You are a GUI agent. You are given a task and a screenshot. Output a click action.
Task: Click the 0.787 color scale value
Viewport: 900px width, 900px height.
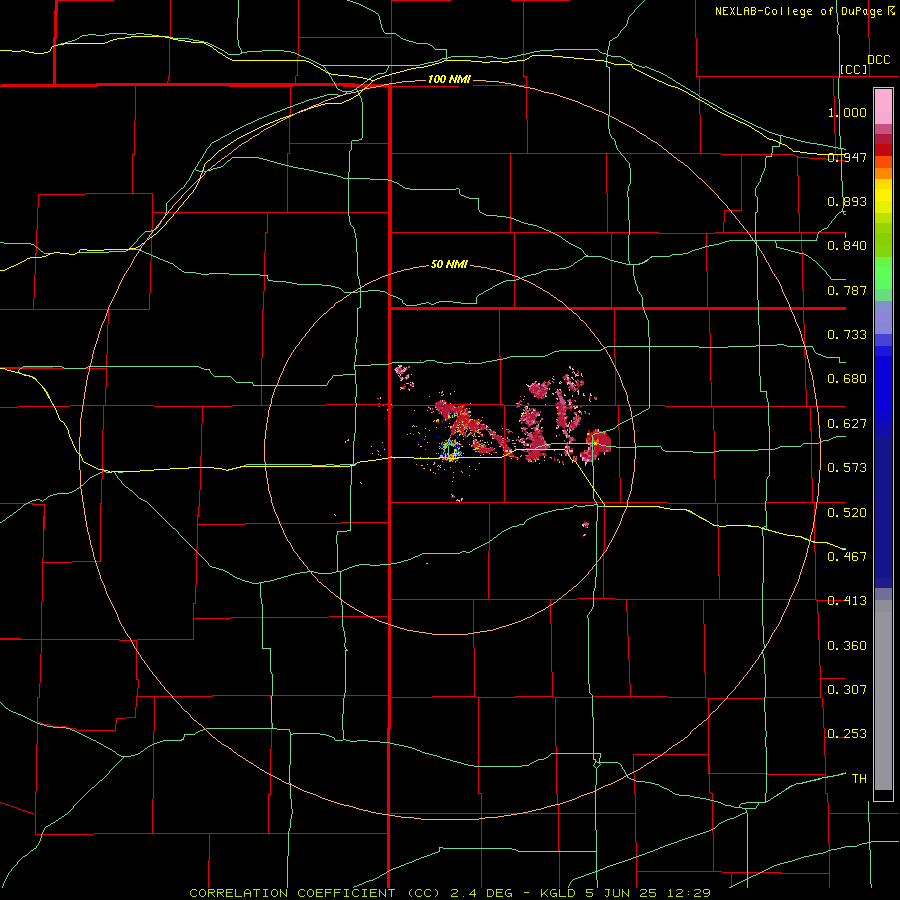click(847, 290)
